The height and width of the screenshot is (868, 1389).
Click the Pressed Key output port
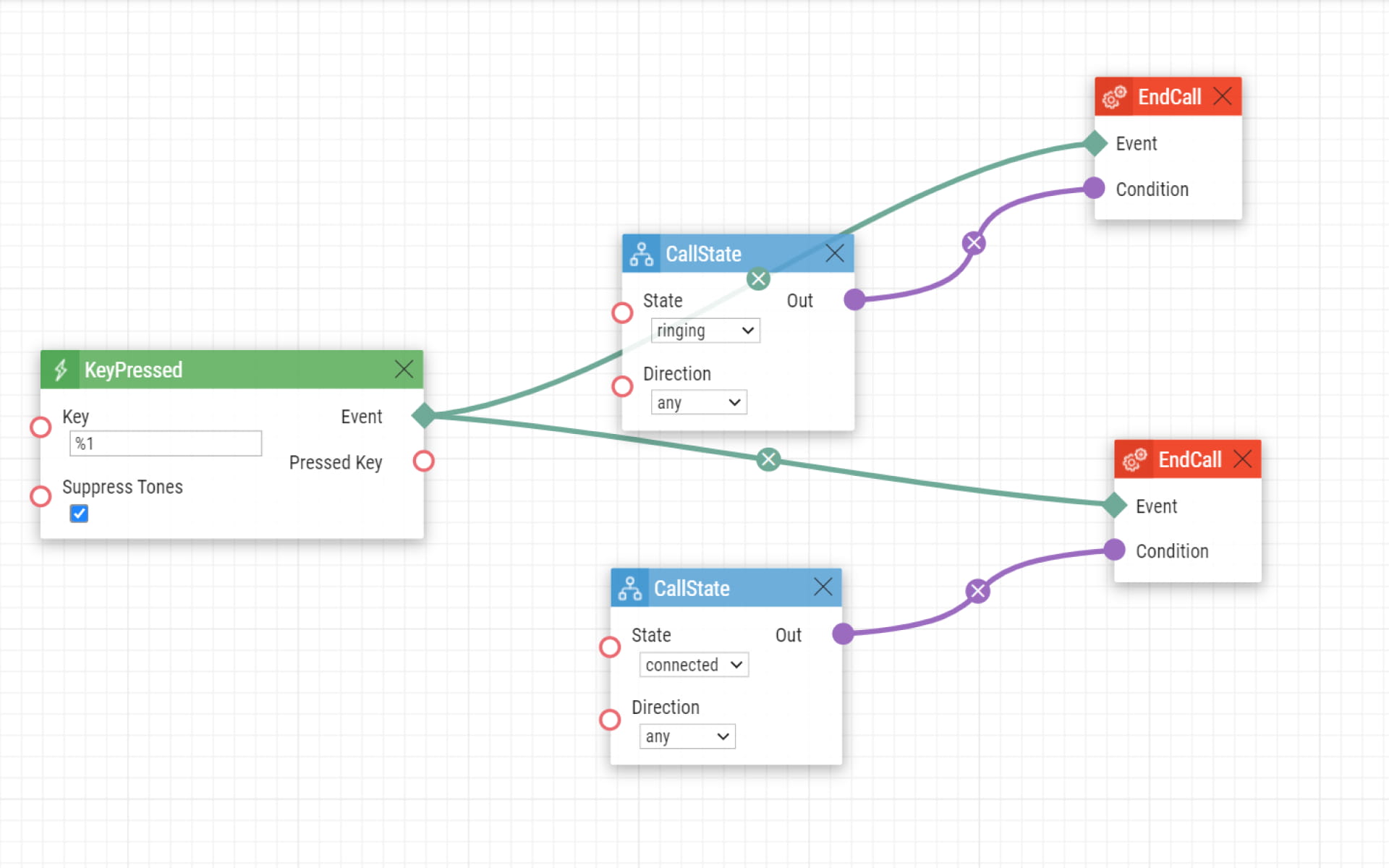[423, 461]
